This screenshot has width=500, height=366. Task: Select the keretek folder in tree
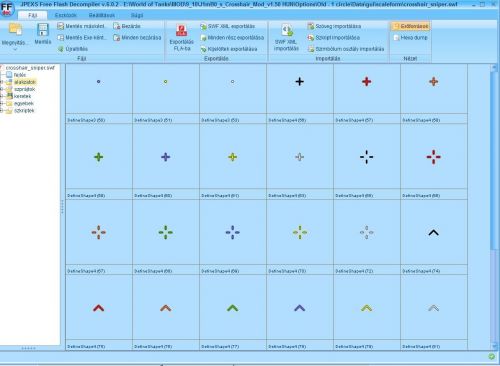22,96
